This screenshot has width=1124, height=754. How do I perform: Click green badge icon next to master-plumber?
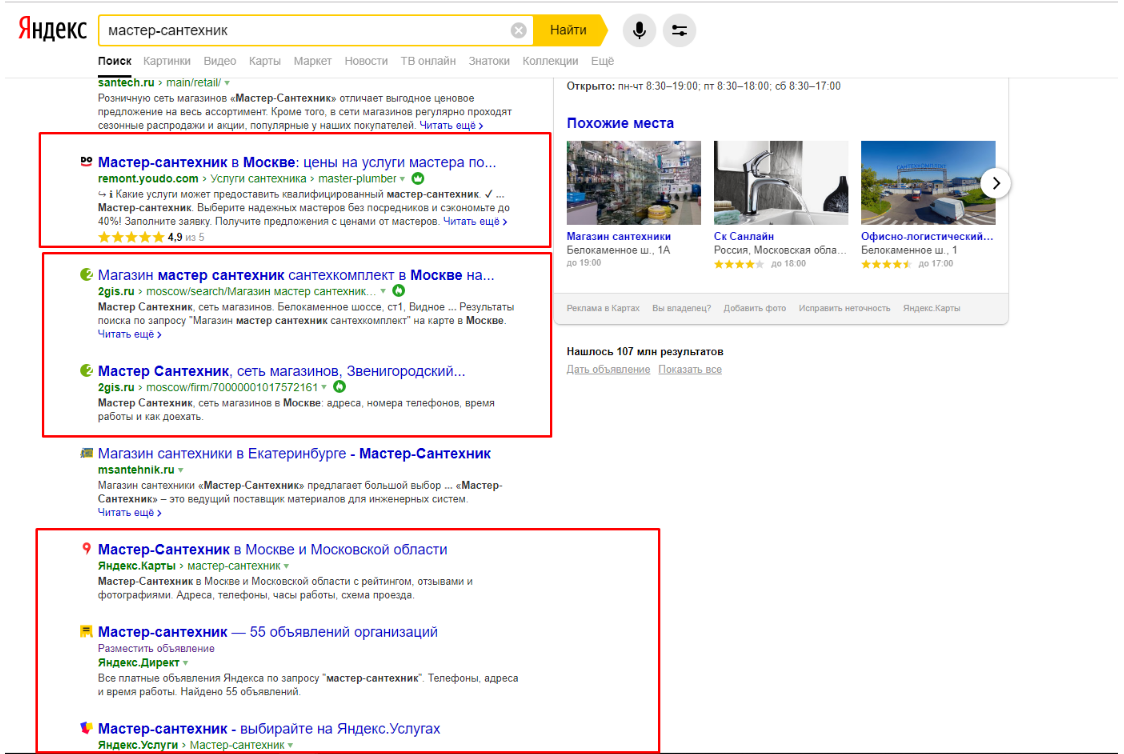(x=418, y=178)
